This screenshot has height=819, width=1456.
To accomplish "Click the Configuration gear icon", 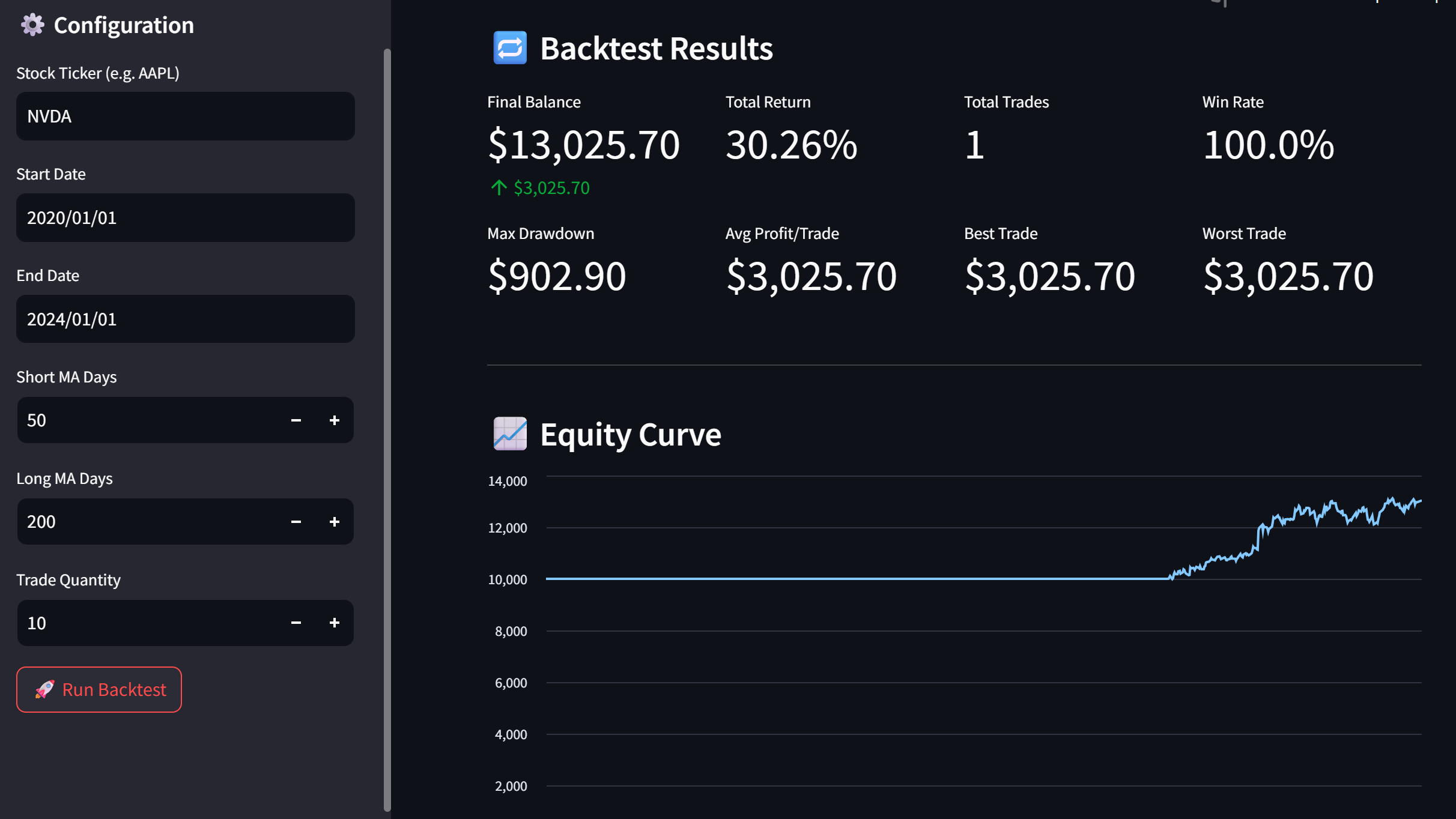I will point(32,25).
